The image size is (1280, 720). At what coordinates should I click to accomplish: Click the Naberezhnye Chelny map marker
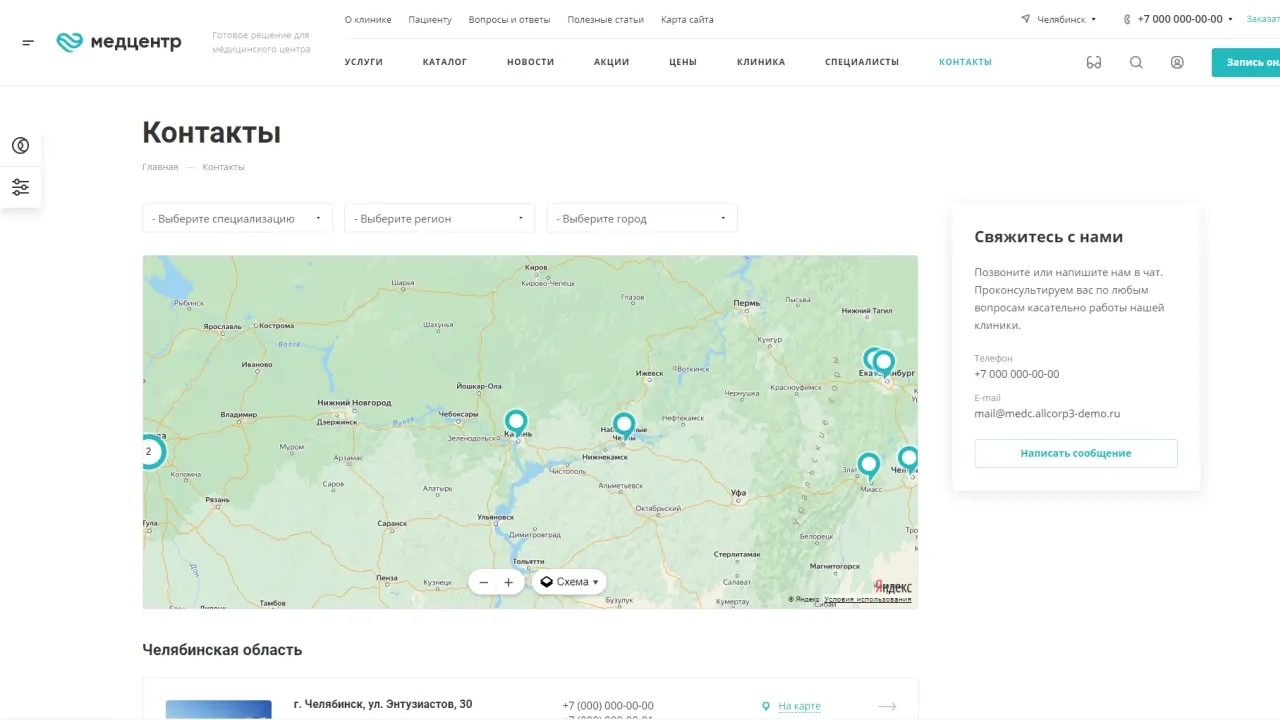pyautogui.click(x=624, y=428)
